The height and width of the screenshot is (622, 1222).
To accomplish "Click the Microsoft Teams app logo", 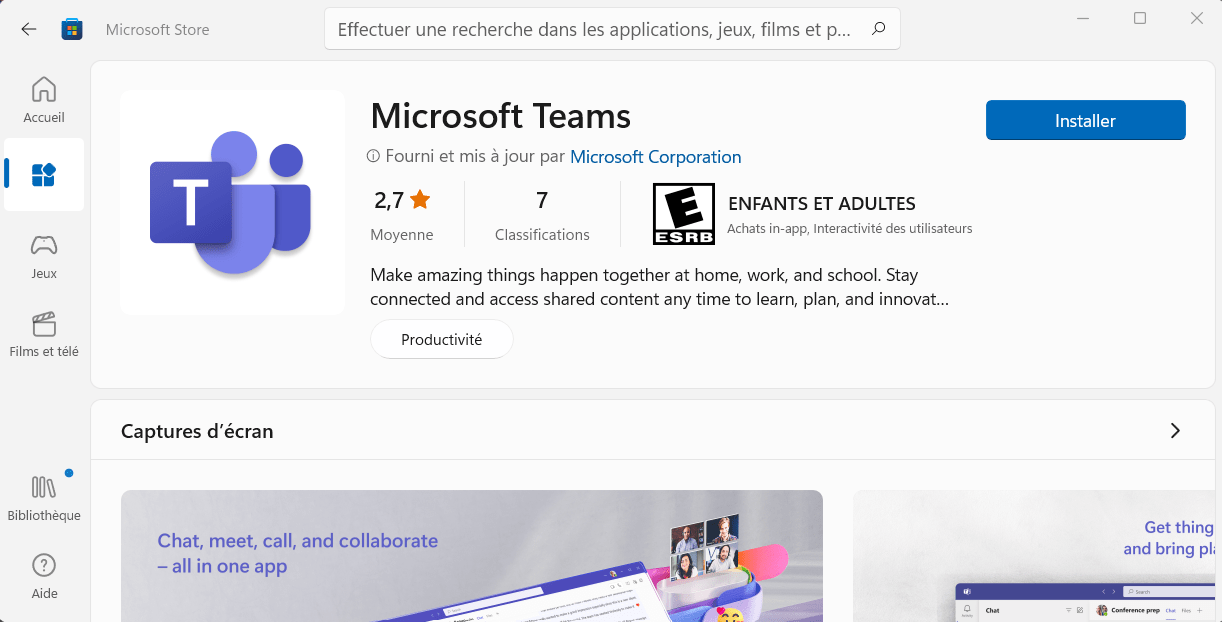I will click(232, 202).
